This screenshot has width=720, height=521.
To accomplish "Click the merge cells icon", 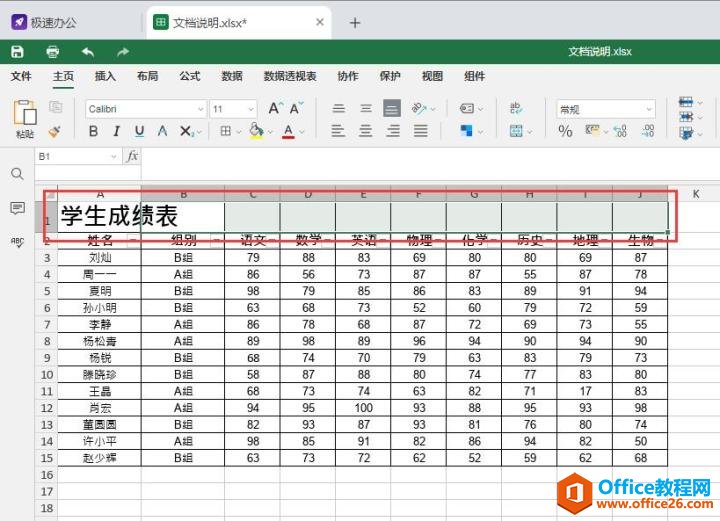I will (x=516, y=131).
